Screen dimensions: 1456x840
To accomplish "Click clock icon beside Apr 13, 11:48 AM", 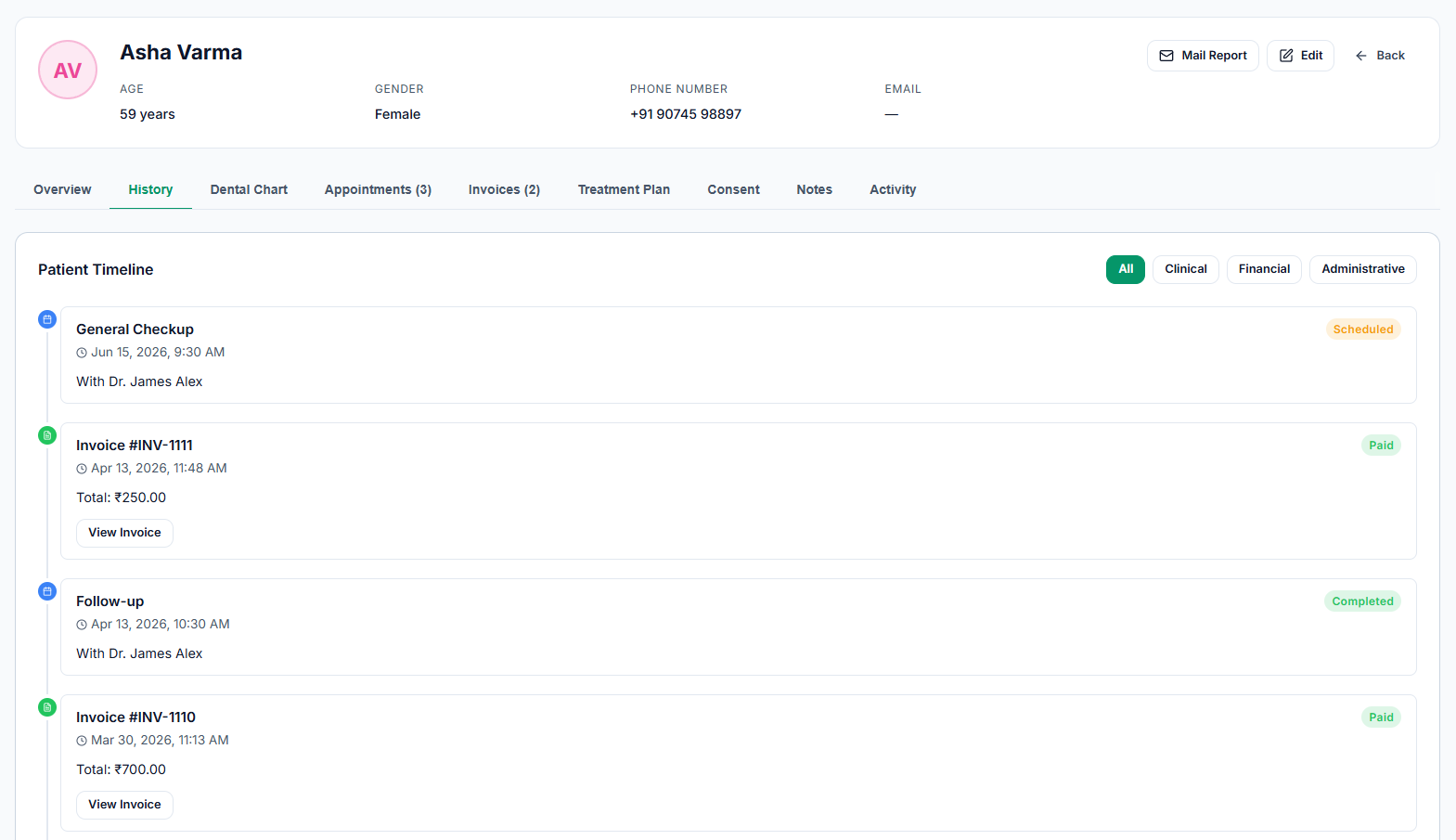I will pos(82,469).
